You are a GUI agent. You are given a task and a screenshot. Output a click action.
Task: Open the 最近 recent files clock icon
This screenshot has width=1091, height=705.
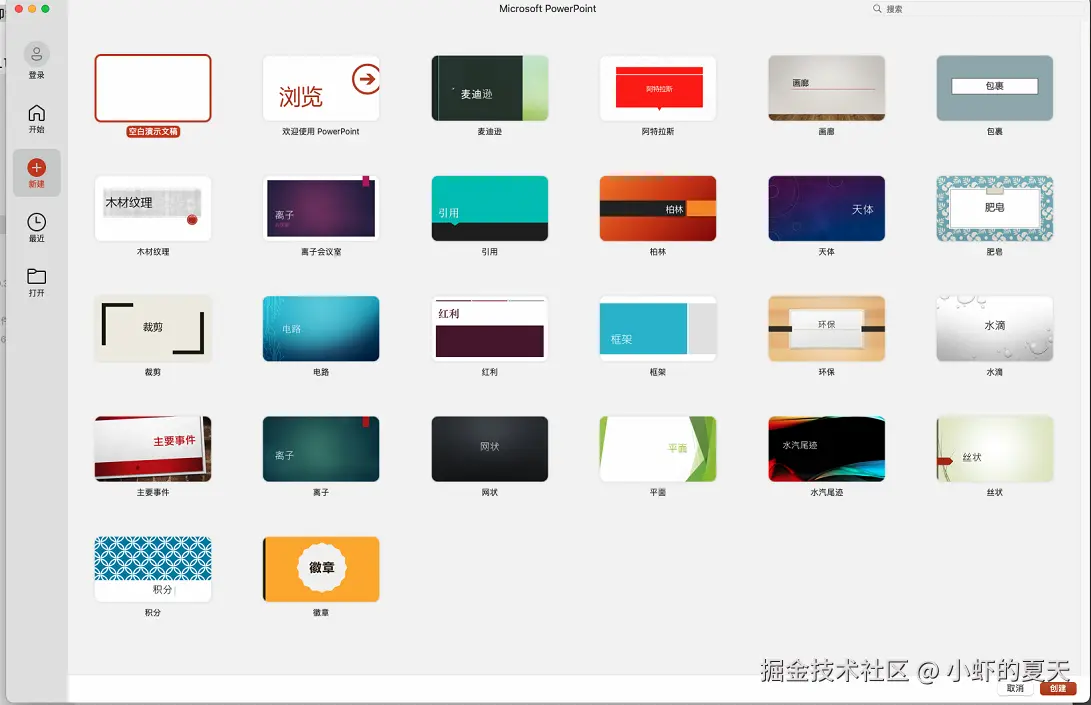[37, 222]
